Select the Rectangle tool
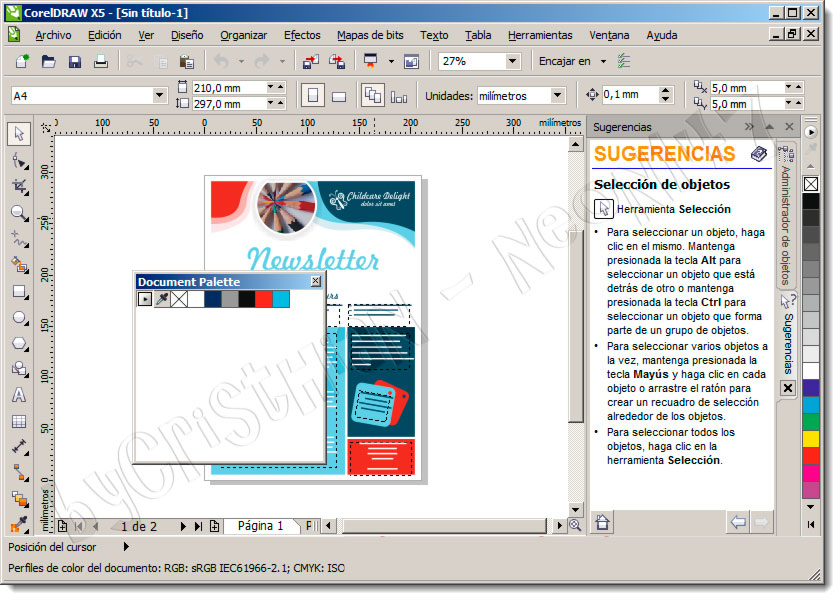 click(20, 291)
